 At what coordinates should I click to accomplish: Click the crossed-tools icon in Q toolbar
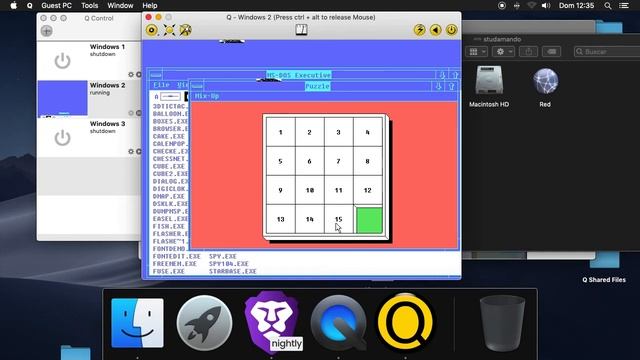pyautogui.click(x=185, y=30)
